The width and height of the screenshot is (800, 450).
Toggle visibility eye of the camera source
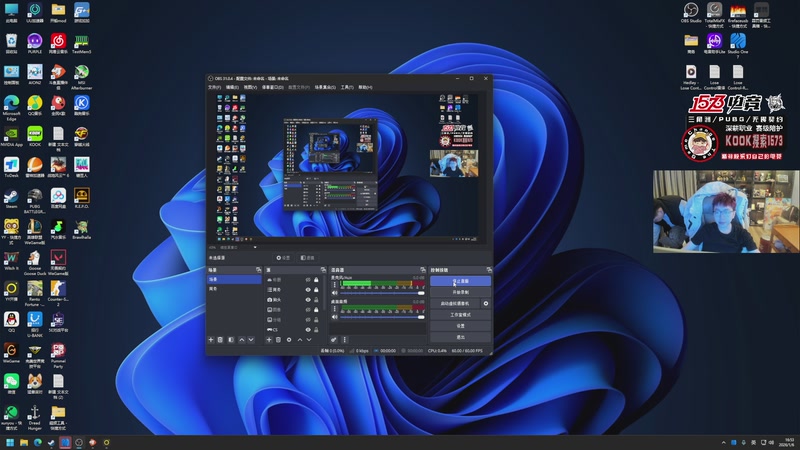point(308,299)
